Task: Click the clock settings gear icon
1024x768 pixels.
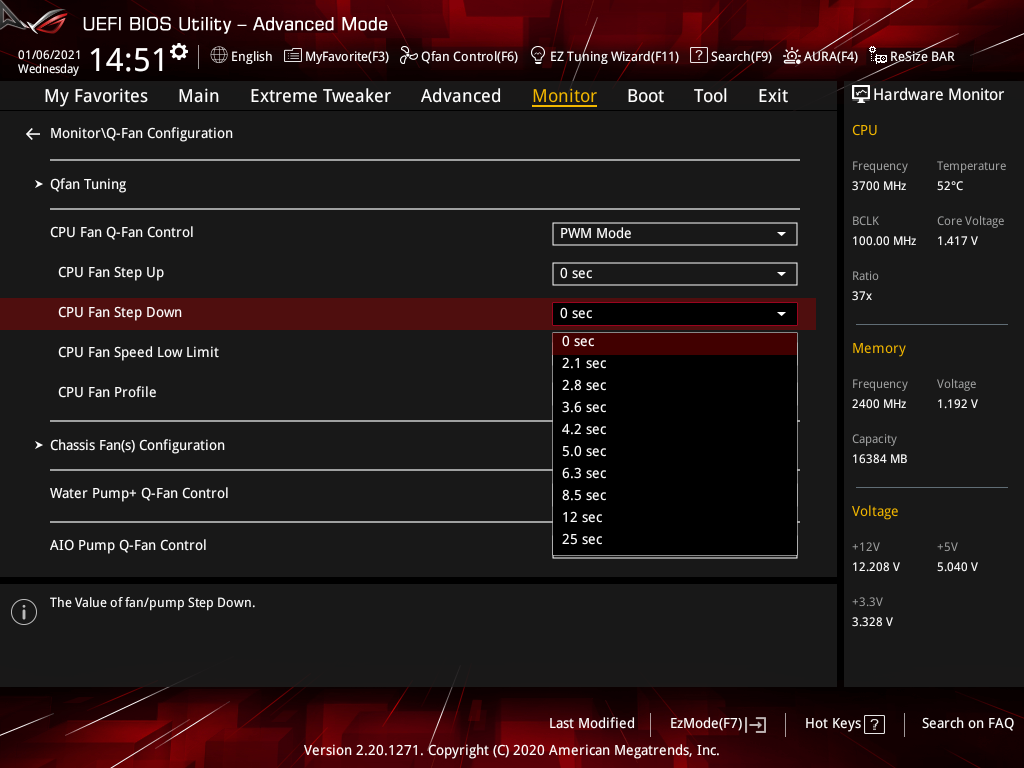Action: [x=179, y=52]
